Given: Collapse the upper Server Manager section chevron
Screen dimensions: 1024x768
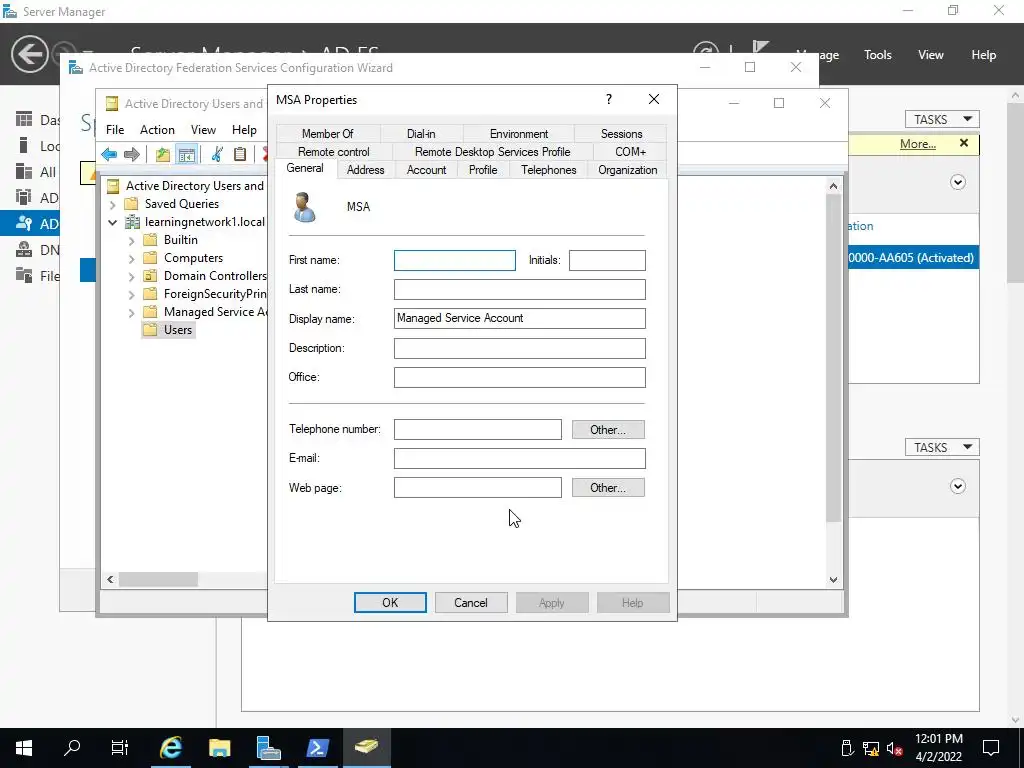Looking at the screenshot, I should click(957, 182).
